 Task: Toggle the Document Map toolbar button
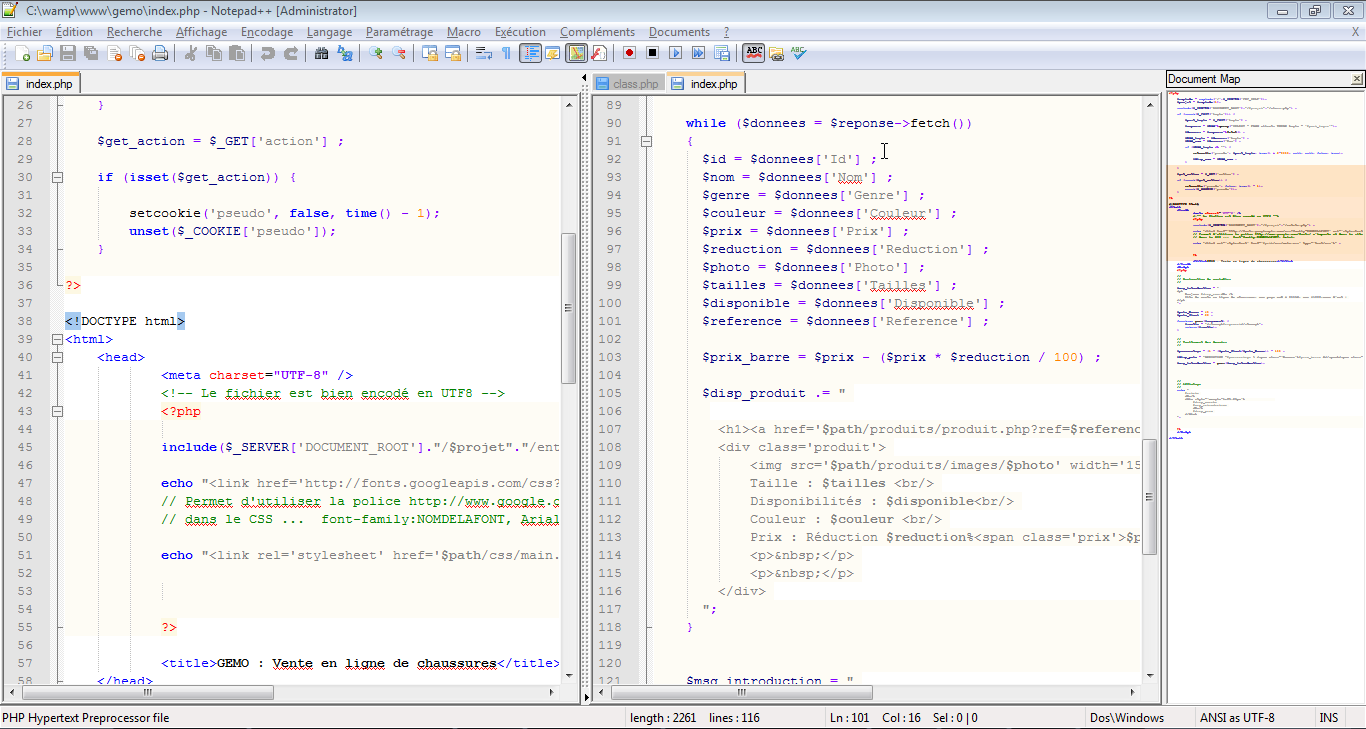pos(575,53)
